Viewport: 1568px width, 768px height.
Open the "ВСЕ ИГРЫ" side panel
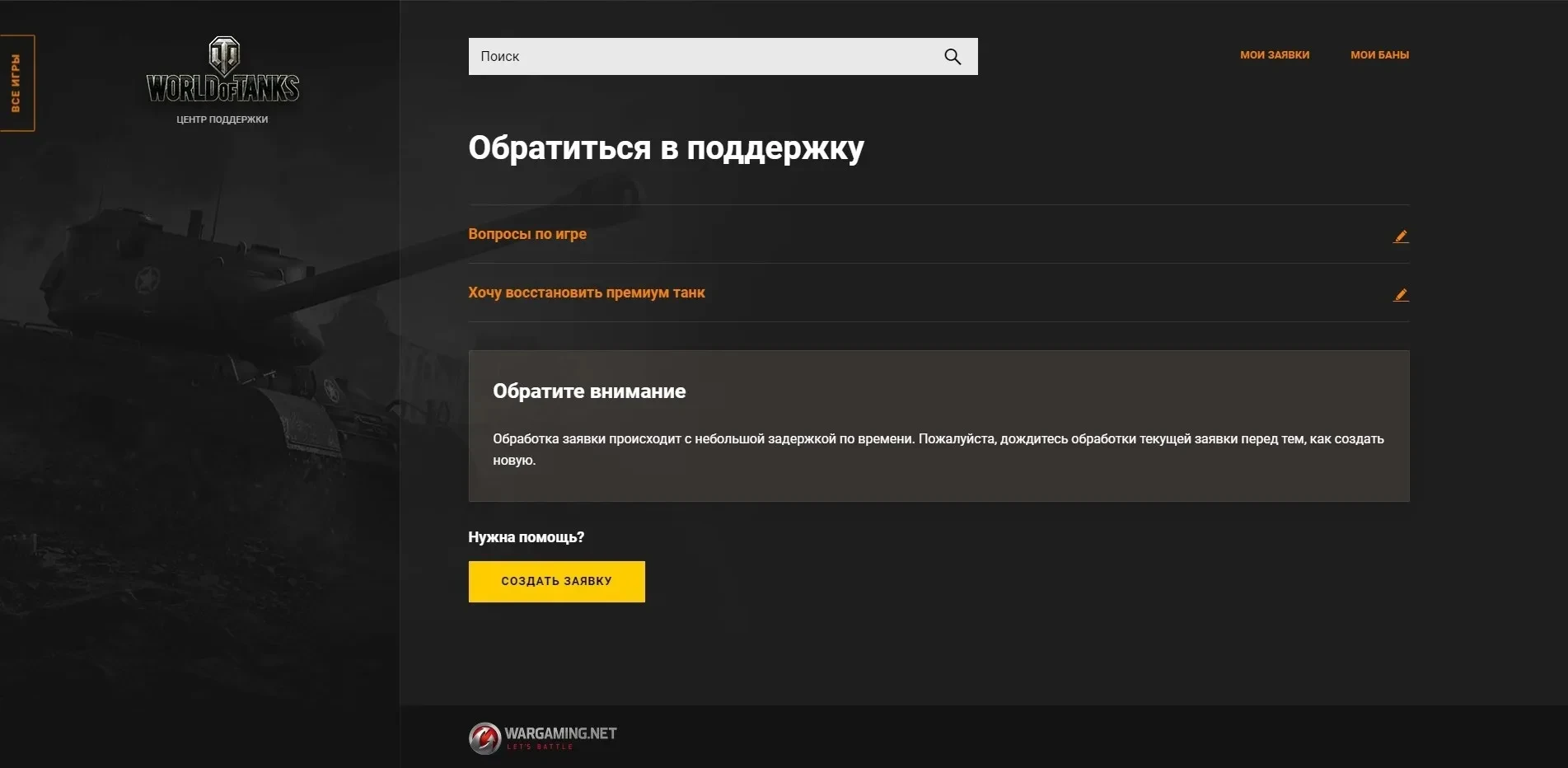coord(16,82)
